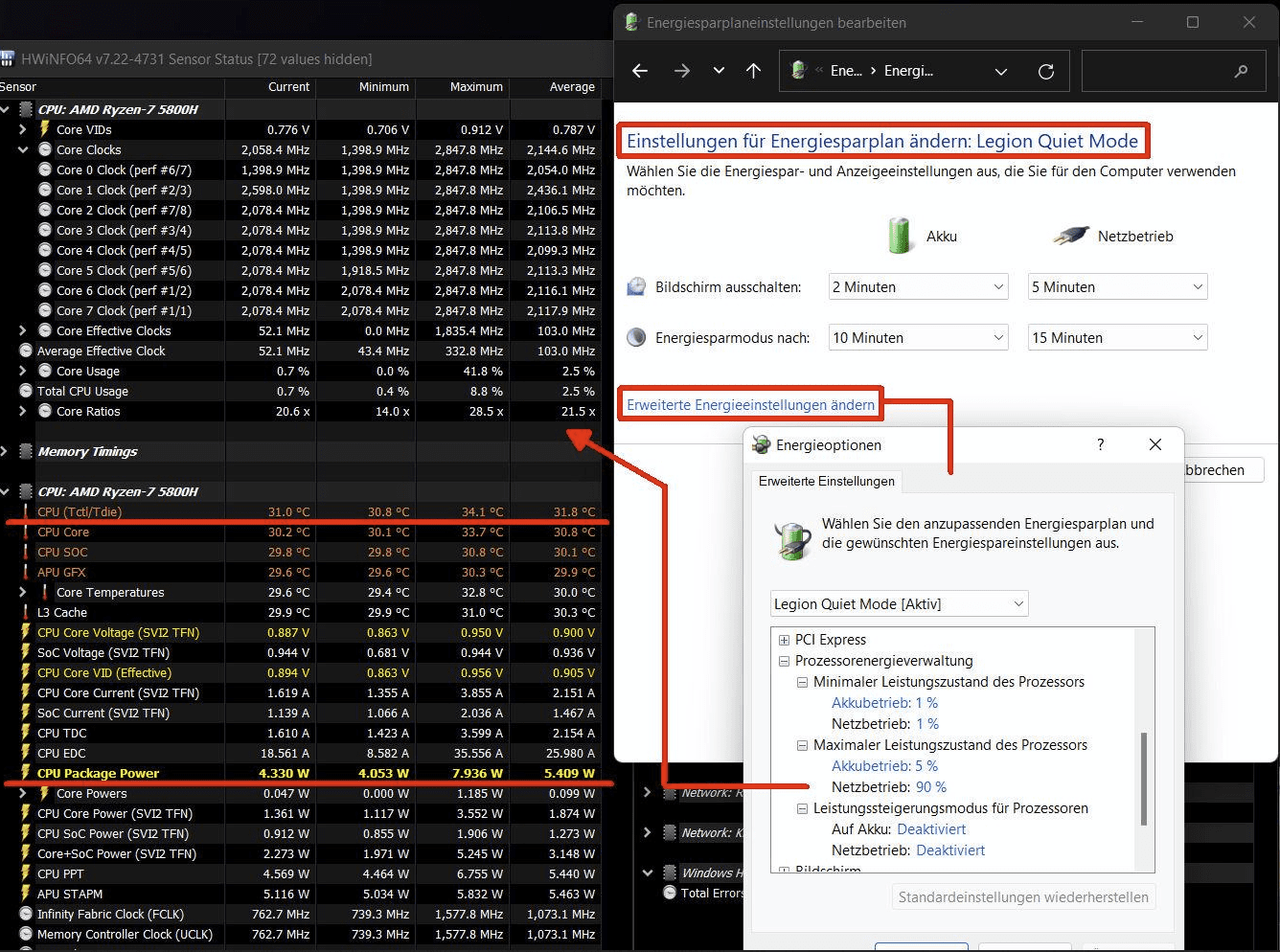
Task: Click the help question mark in Energieoptionen
Action: pyautogui.click(x=1100, y=444)
